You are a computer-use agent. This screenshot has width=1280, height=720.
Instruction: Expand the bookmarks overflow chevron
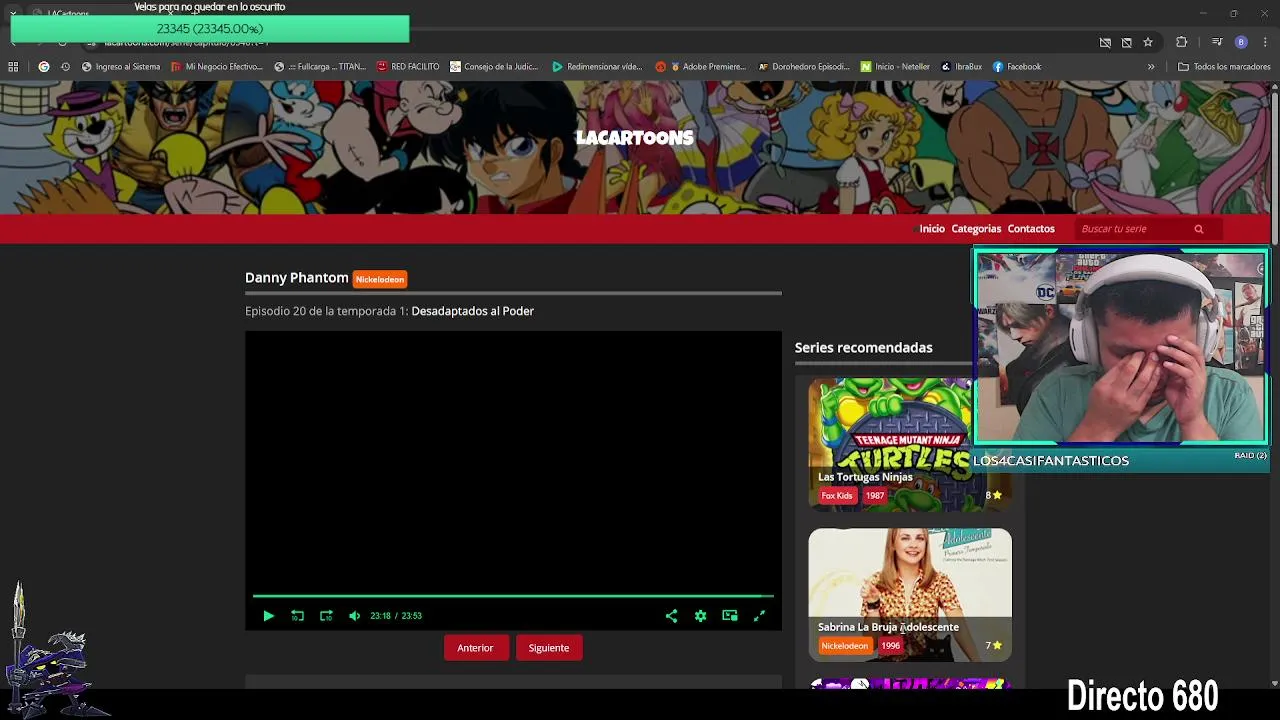(x=1151, y=67)
